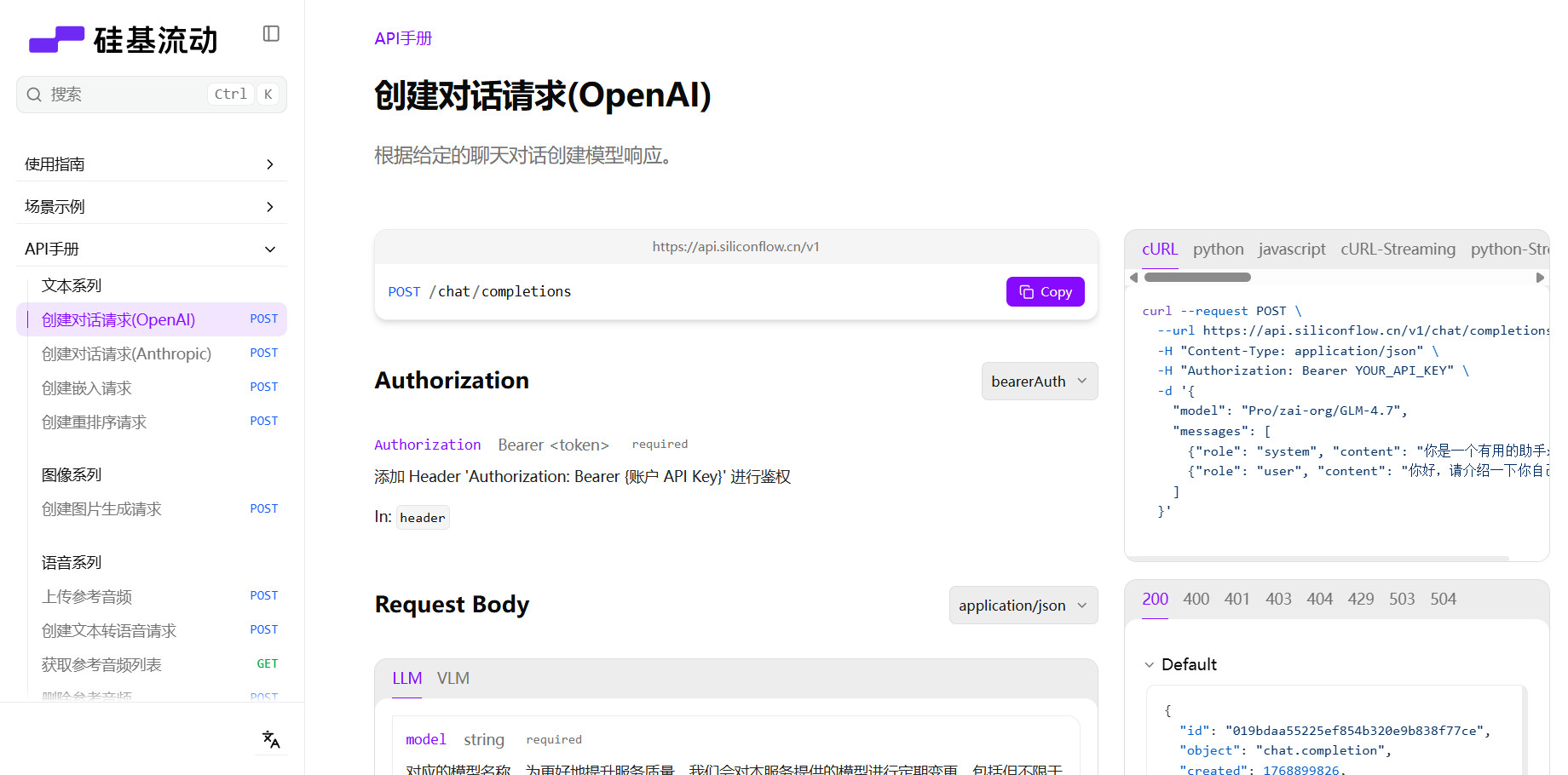Open 创建嵌入请求 page
The height and width of the screenshot is (775, 1568).
(152, 387)
